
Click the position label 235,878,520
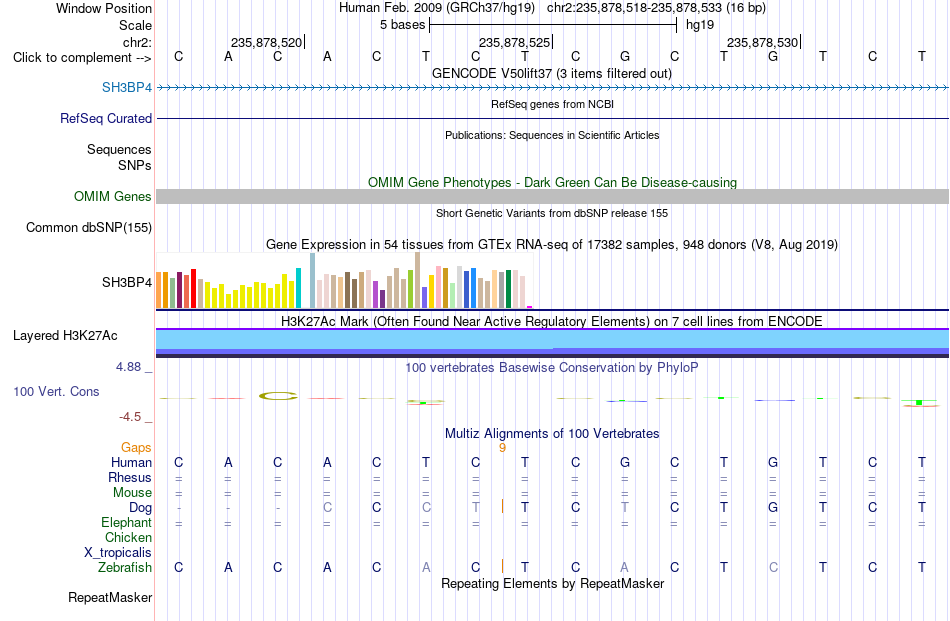(x=266, y=42)
